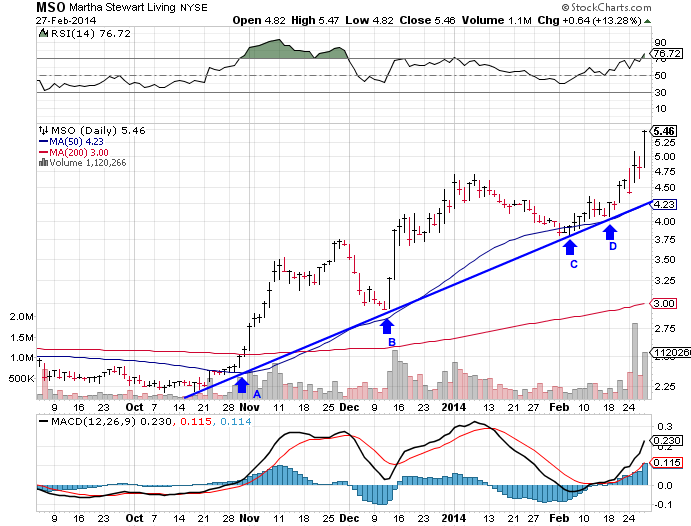Click the Feb date label under the MACD panel
The image size is (691, 526).
pyautogui.click(x=559, y=518)
